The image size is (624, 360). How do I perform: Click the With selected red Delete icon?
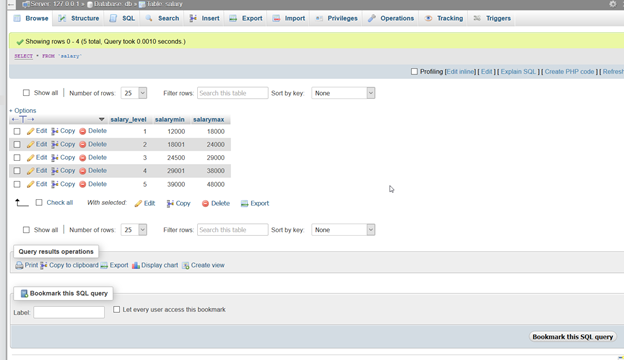tap(205, 204)
